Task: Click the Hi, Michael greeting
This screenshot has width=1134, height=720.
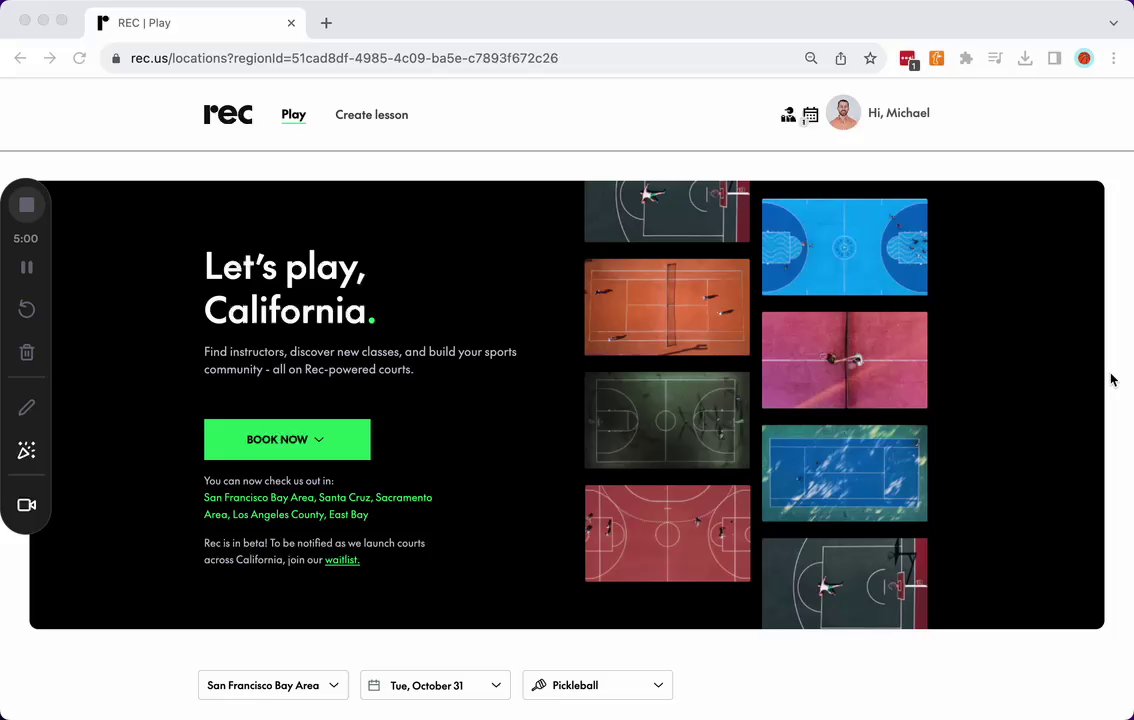Action: tap(899, 113)
